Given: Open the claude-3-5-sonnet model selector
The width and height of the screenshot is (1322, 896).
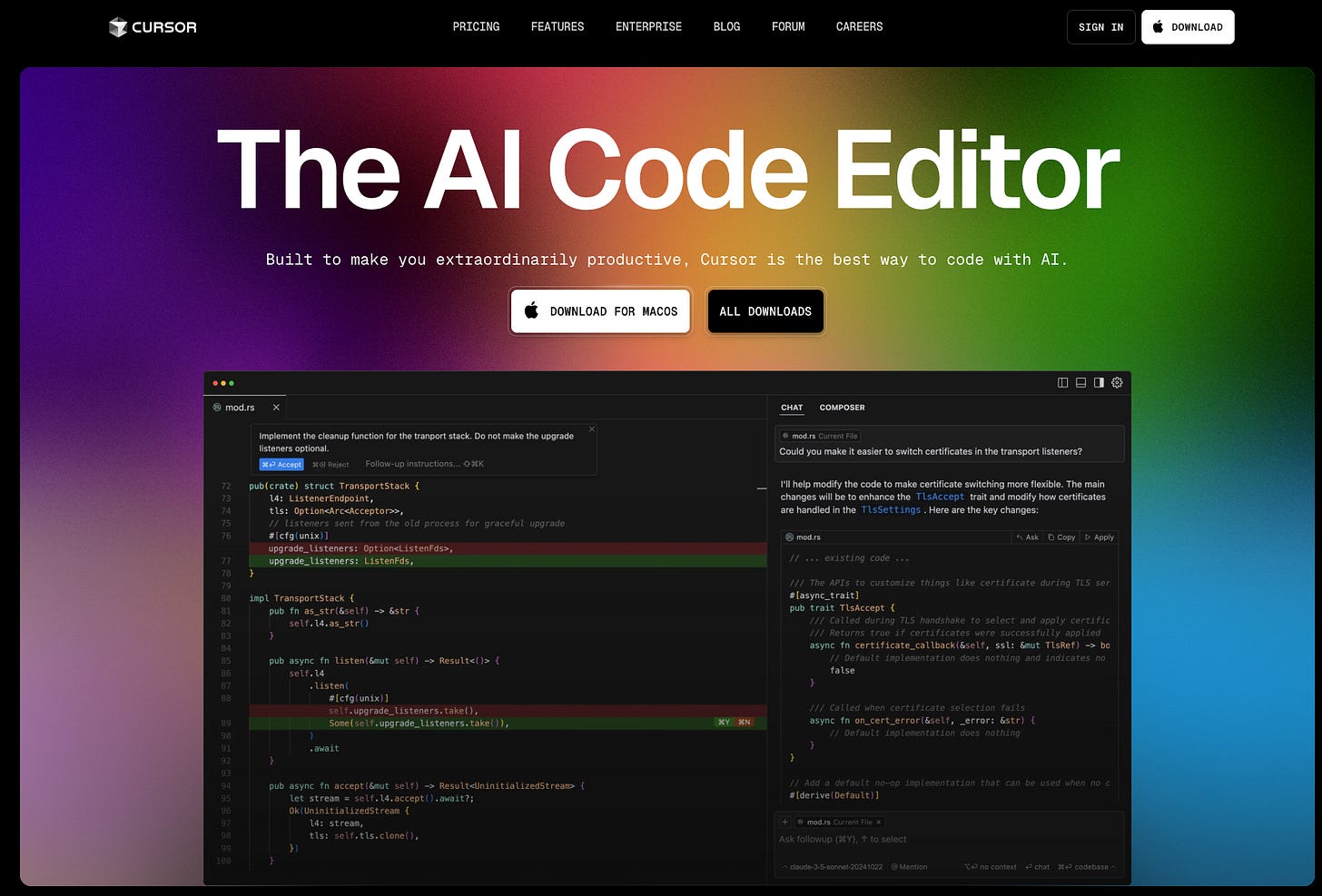Looking at the screenshot, I should pyautogui.click(x=833, y=867).
